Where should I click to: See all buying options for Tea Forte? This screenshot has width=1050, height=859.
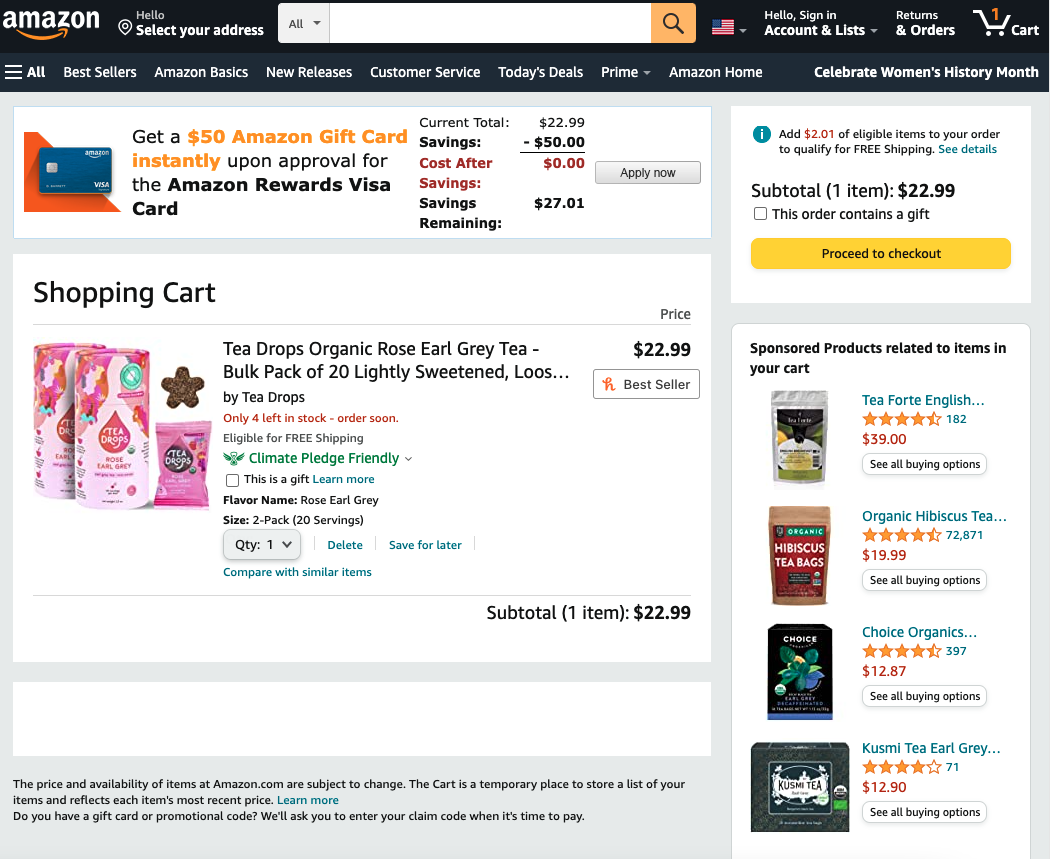(924, 464)
